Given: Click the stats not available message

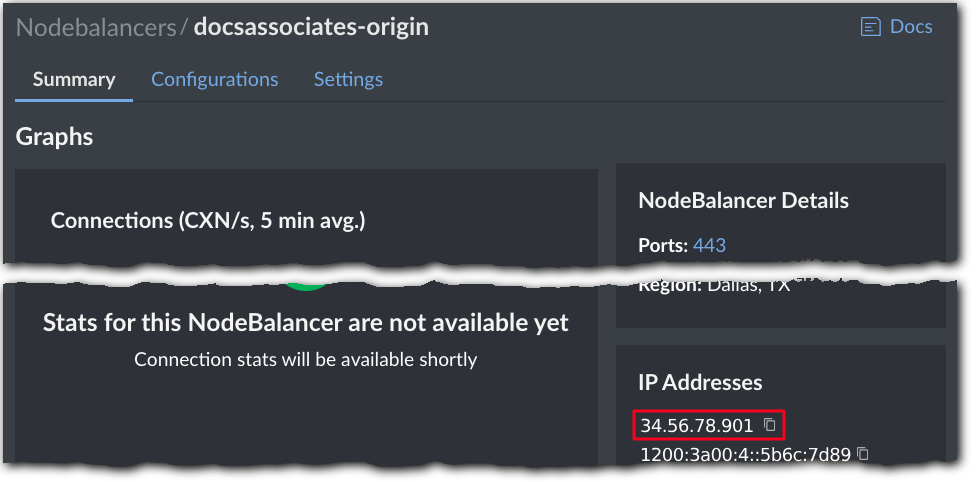Looking at the screenshot, I should pos(305,323).
